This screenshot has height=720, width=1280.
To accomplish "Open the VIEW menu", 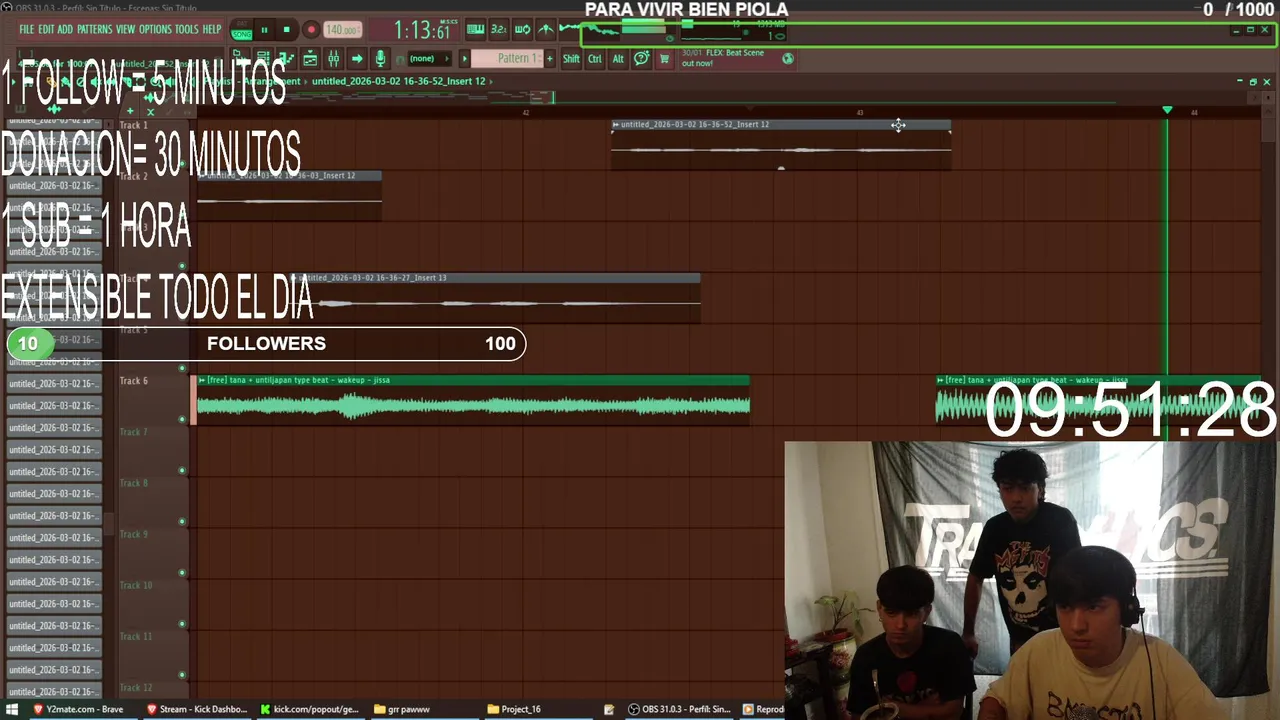I will coord(125,29).
